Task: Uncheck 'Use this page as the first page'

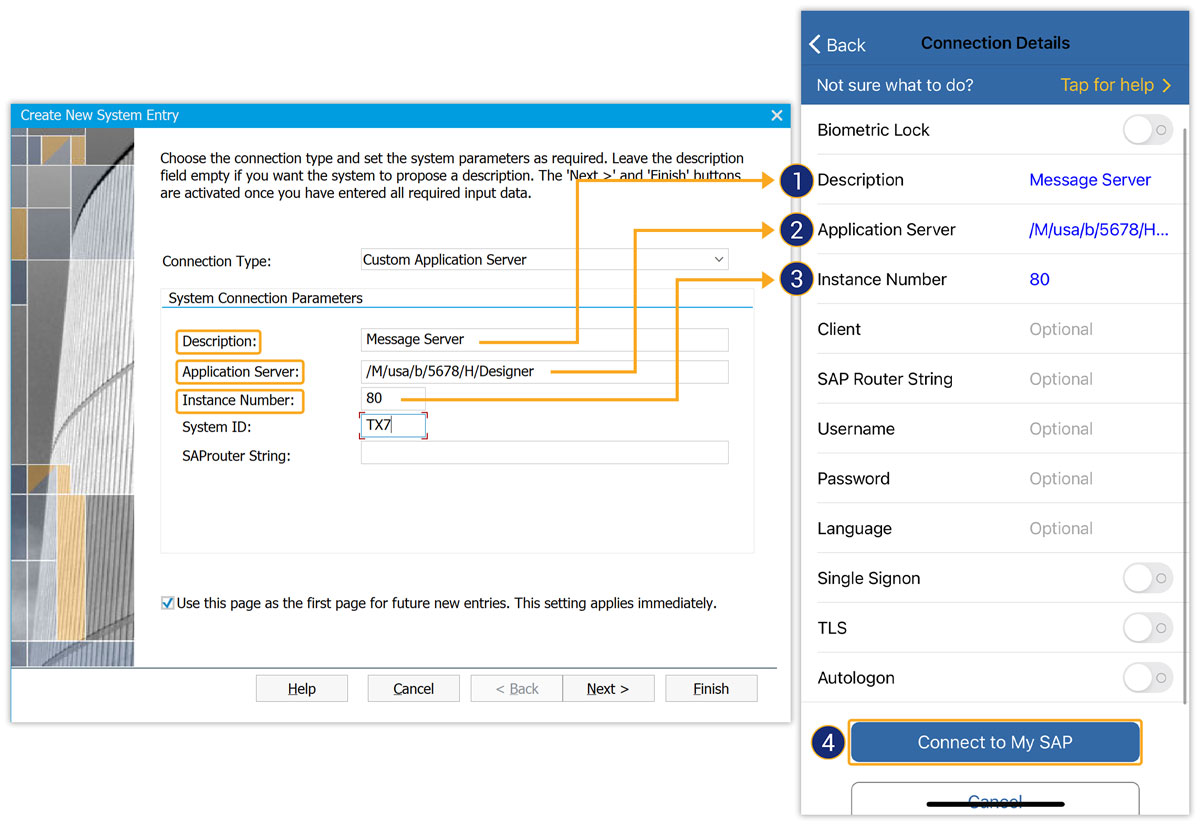Action: tap(168, 603)
